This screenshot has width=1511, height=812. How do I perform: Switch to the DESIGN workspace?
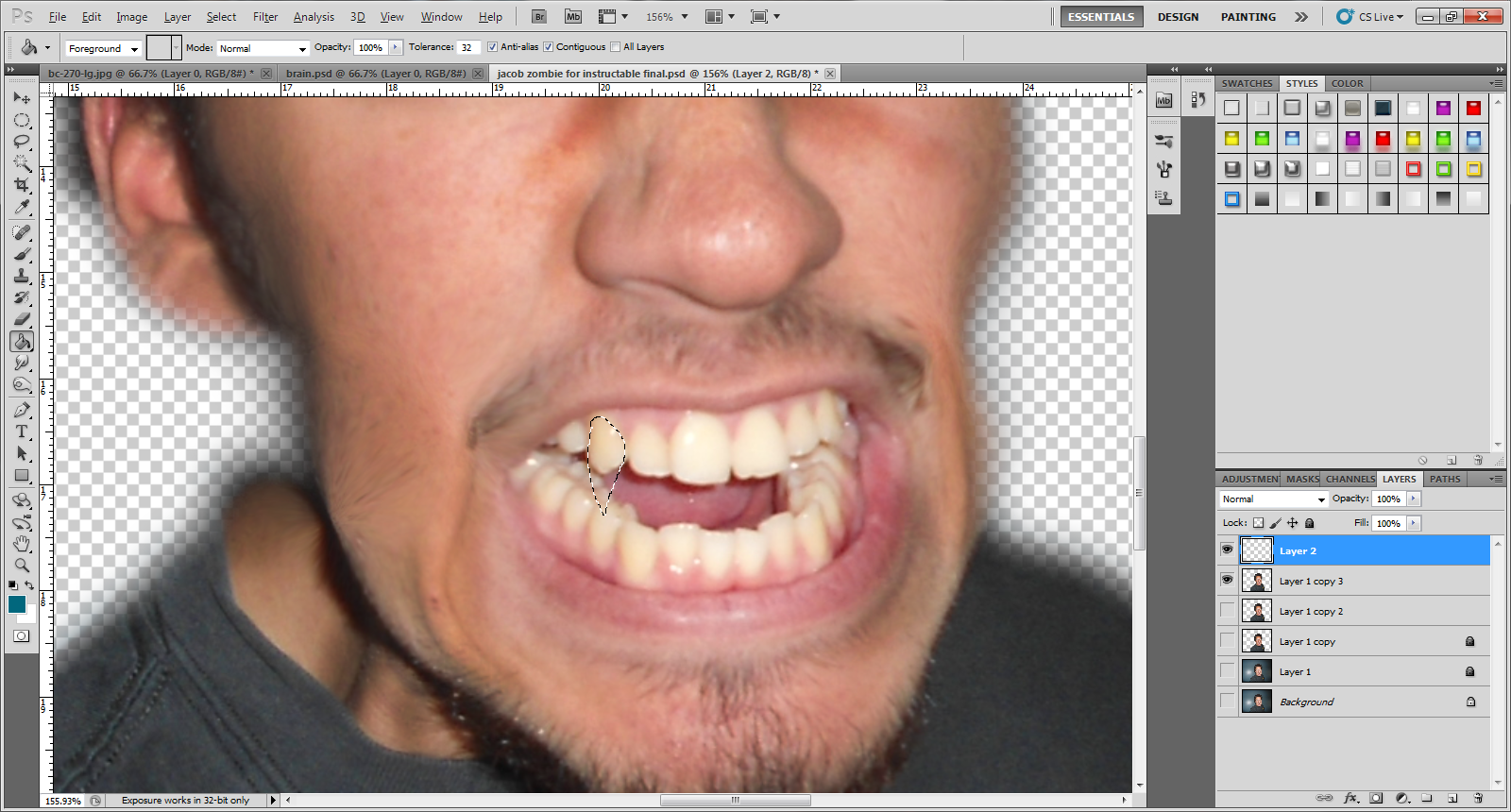tap(1179, 17)
